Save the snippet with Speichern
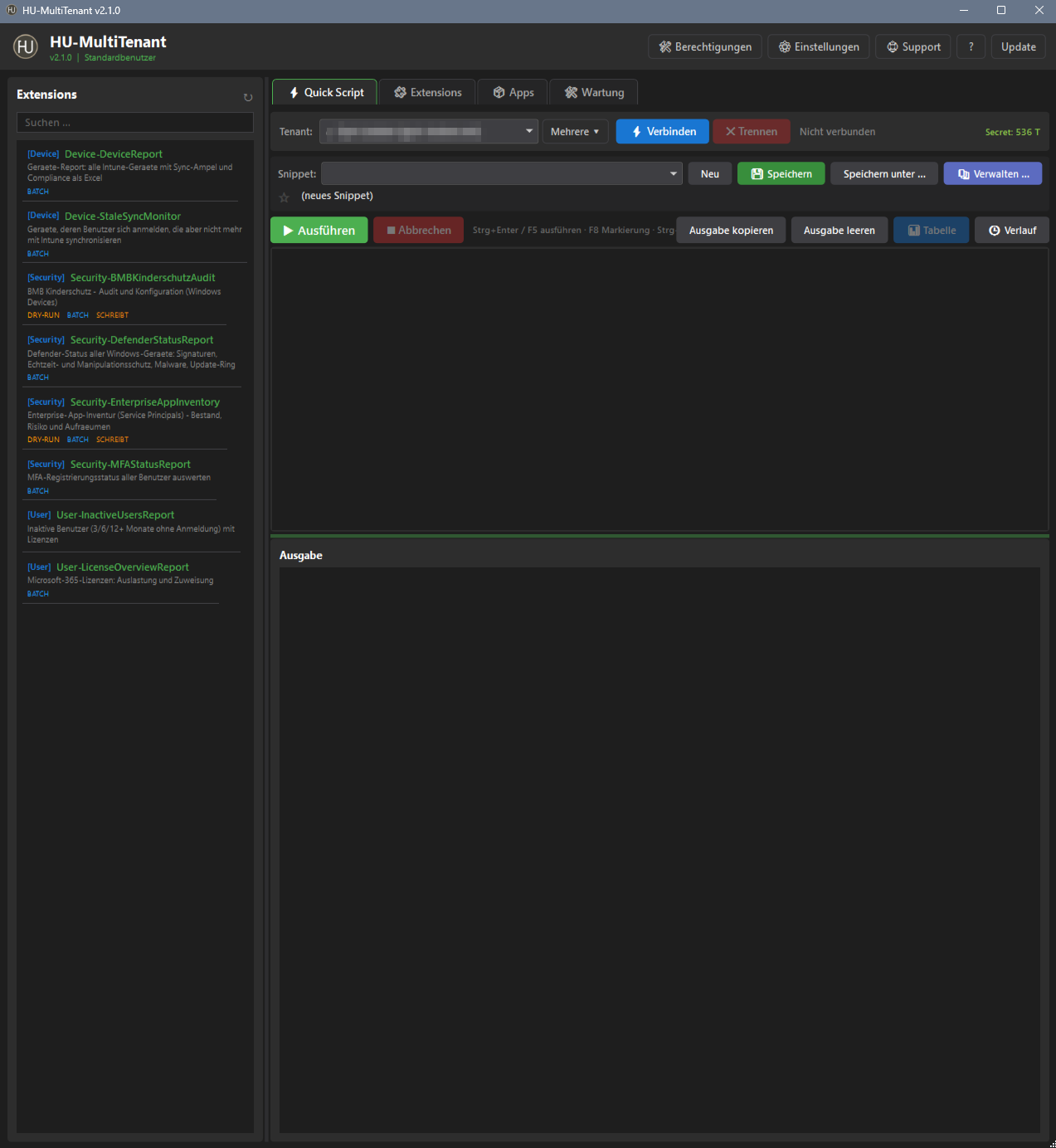The width and height of the screenshot is (1056, 1148). pos(781,173)
